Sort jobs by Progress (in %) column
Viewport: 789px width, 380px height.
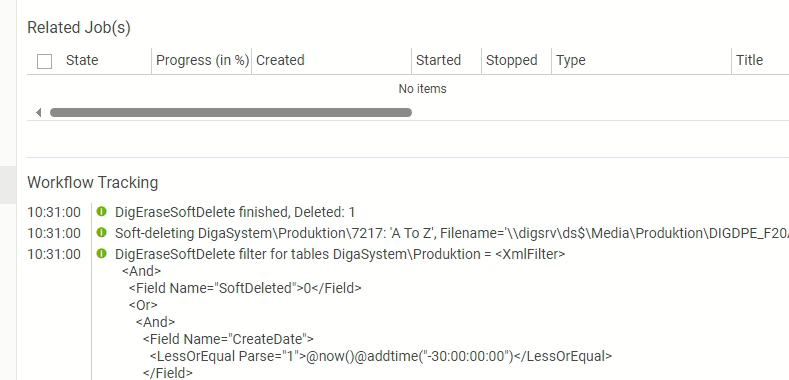tap(202, 60)
